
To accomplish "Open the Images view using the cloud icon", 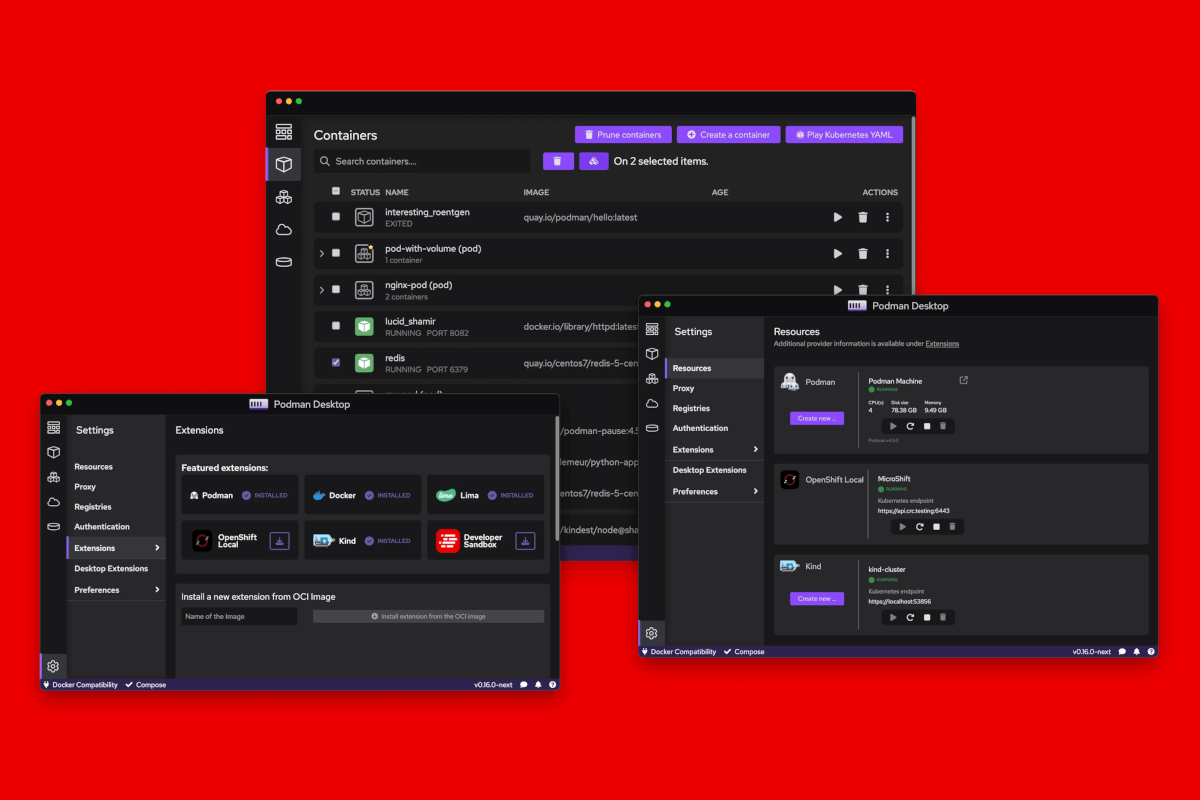I will click(x=284, y=229).
